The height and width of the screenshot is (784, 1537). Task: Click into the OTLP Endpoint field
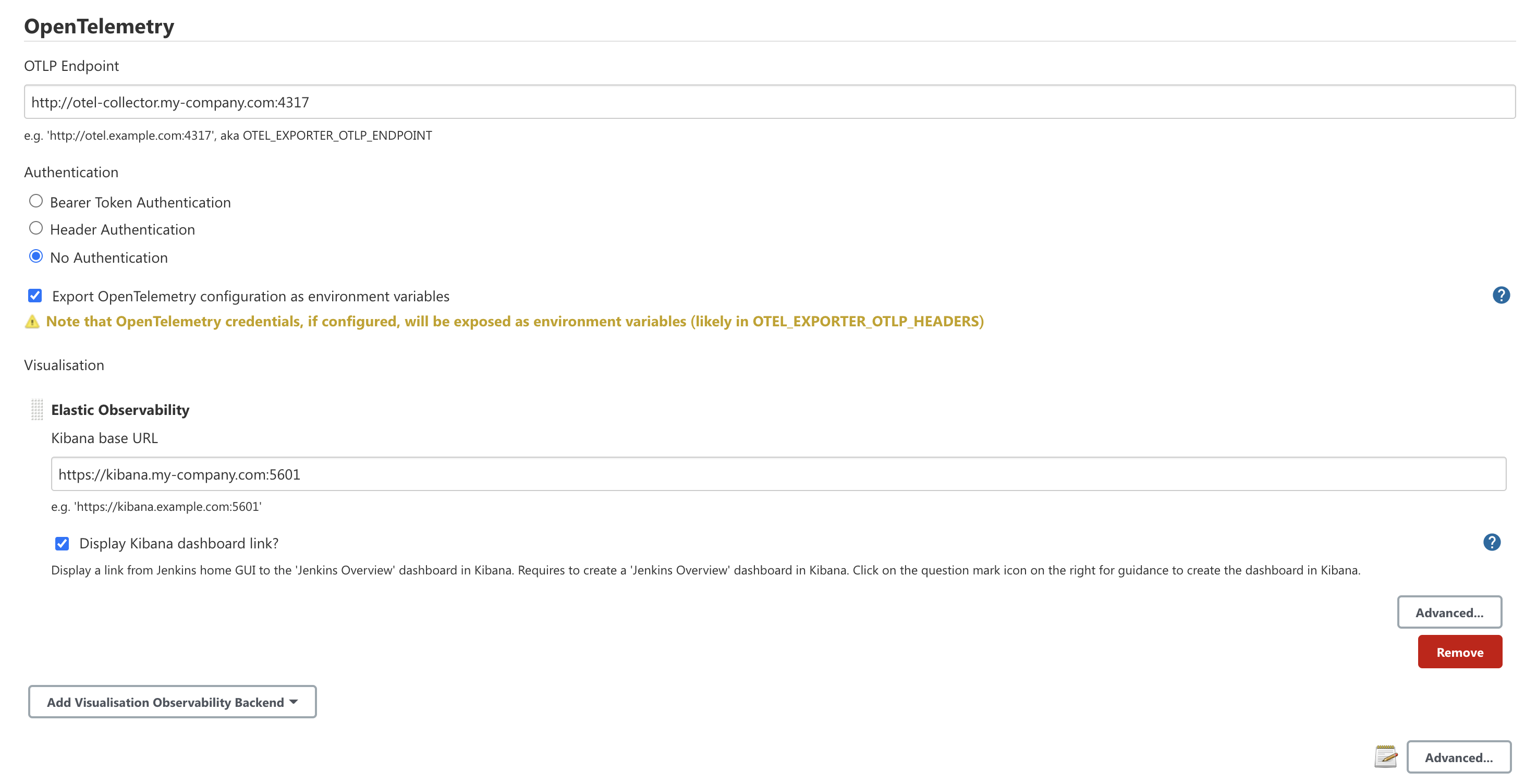pyautogui.click(x=770, y=102)
